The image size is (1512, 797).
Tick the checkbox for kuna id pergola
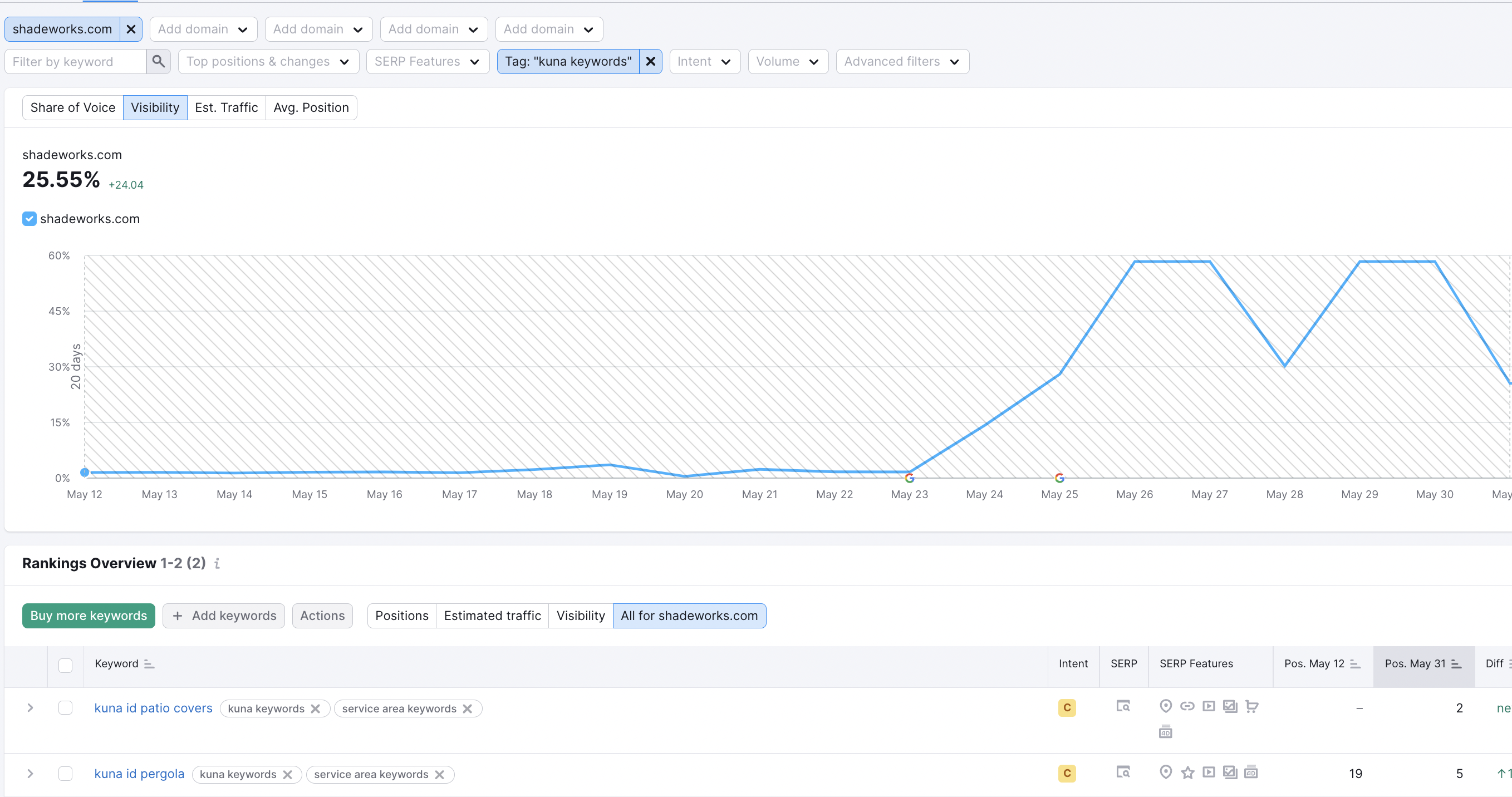tap(65, 774)
